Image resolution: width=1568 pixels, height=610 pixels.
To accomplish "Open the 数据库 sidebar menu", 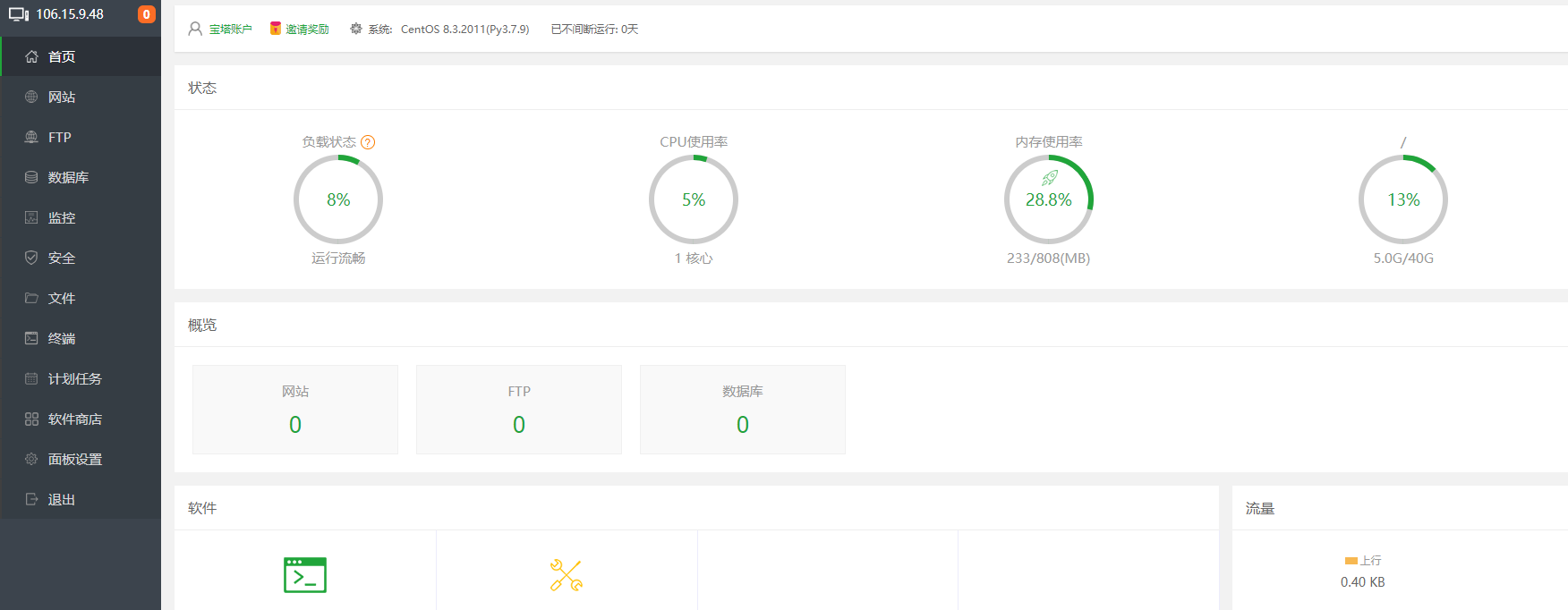I will [x=68, y=177].
